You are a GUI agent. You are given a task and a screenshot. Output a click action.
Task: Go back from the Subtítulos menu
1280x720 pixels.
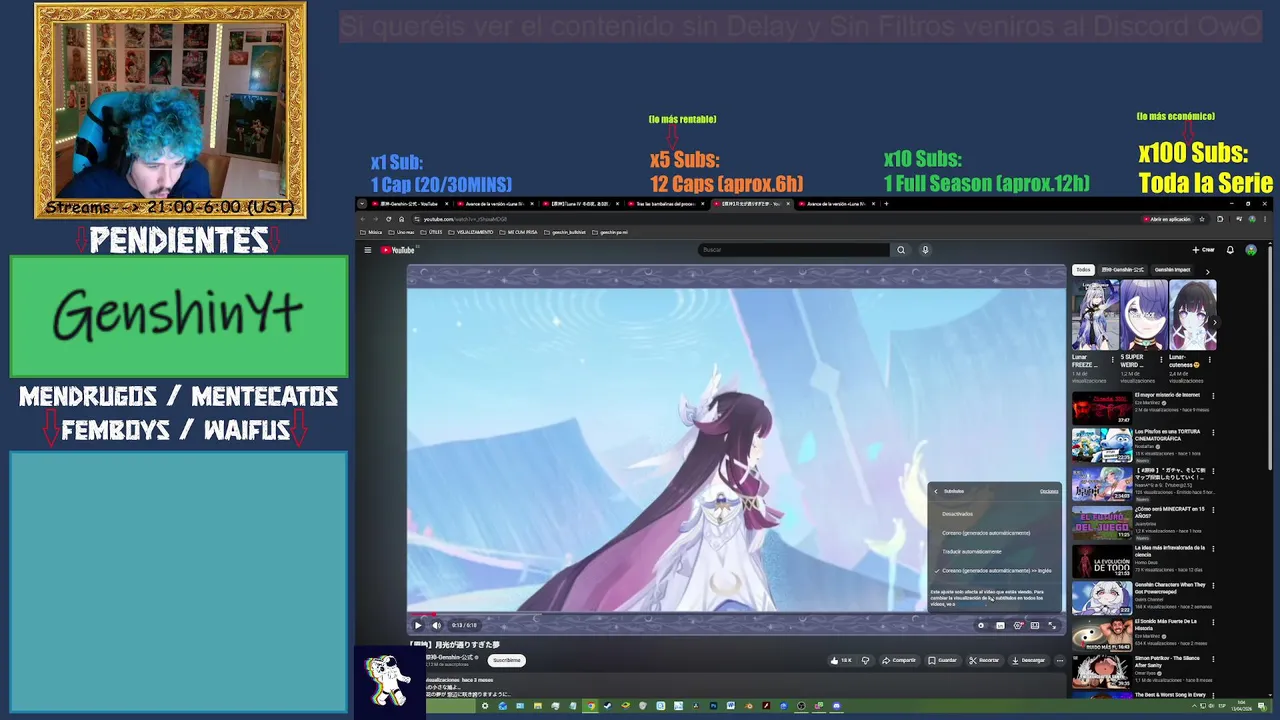(x=936, y=491)
